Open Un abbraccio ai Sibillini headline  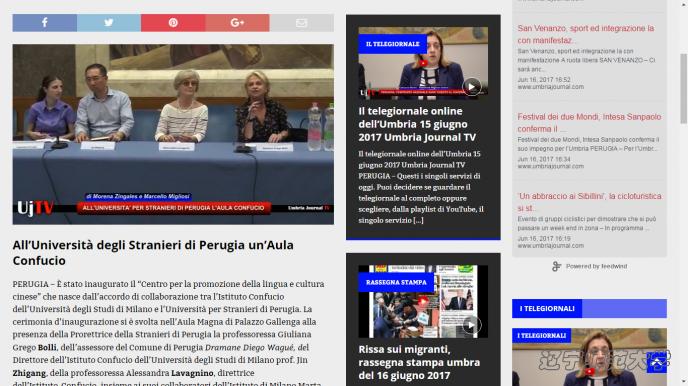589,202
